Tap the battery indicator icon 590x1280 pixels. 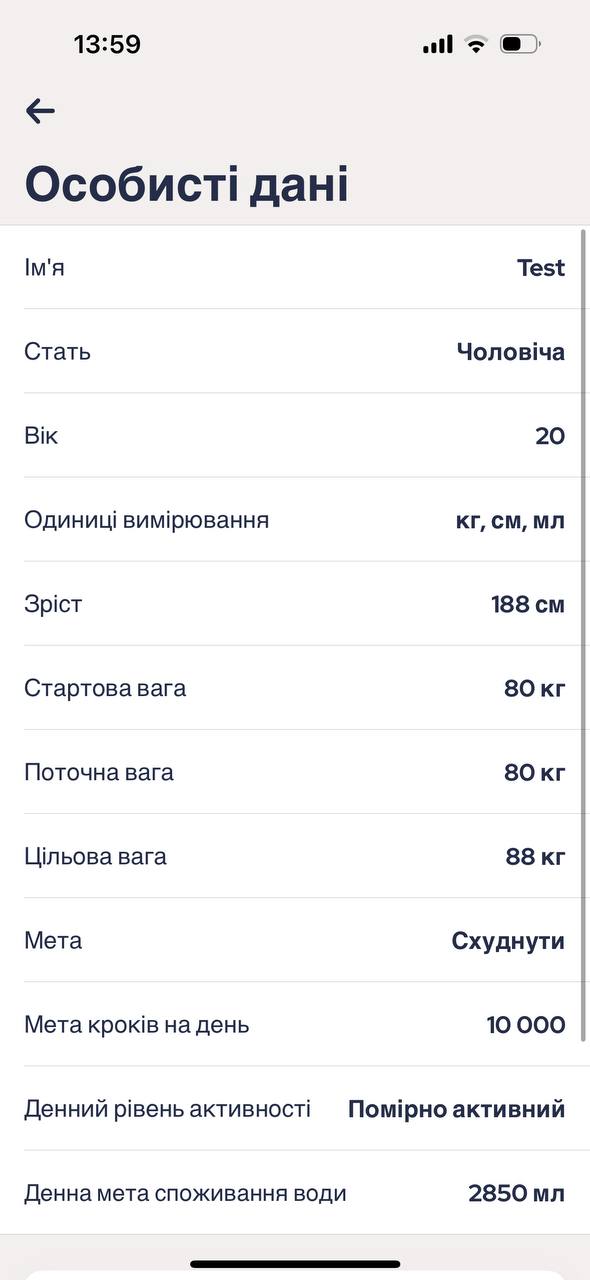tap(520, 44)
